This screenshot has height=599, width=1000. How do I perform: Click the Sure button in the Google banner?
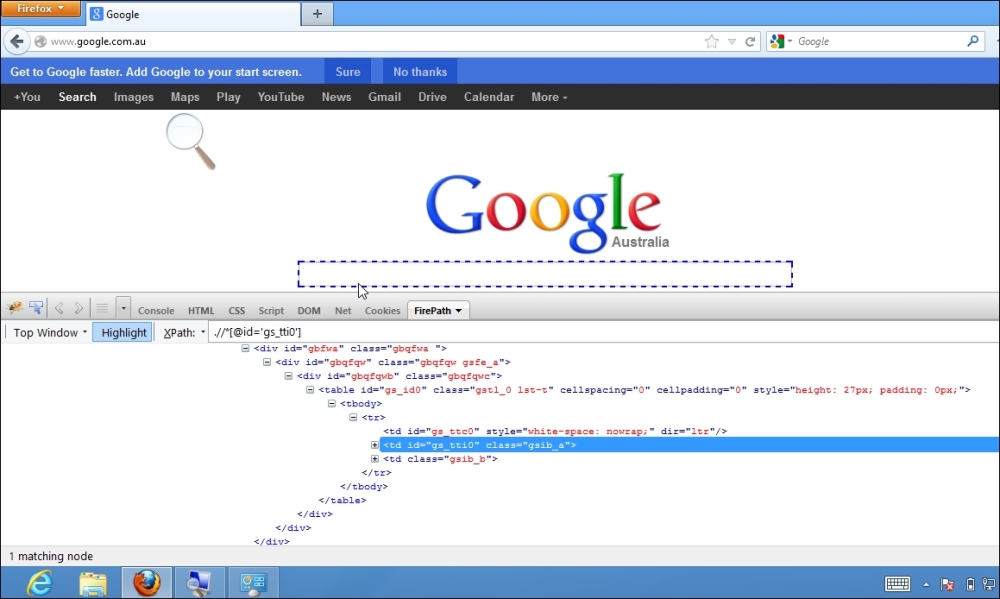coord(348,71)
